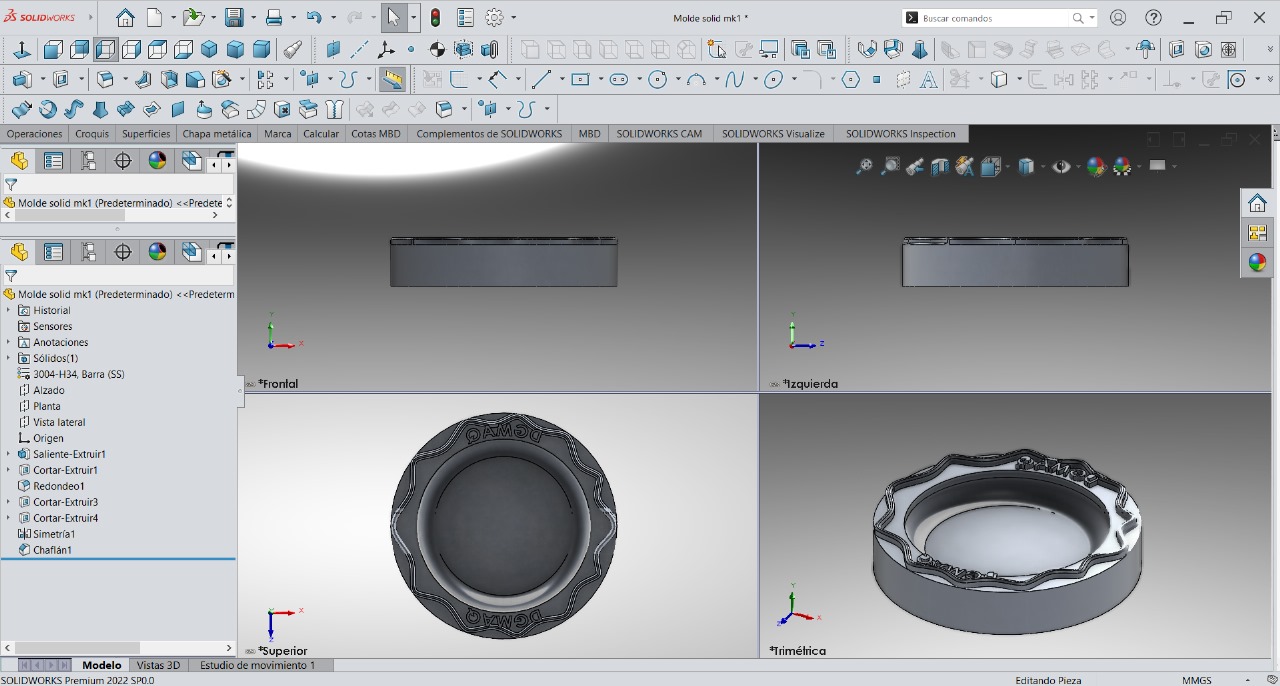Toggle the Select arrow tool
The height and width of the screenshot is (686, 1280).
pyautogui.click(x=393, y=18)
